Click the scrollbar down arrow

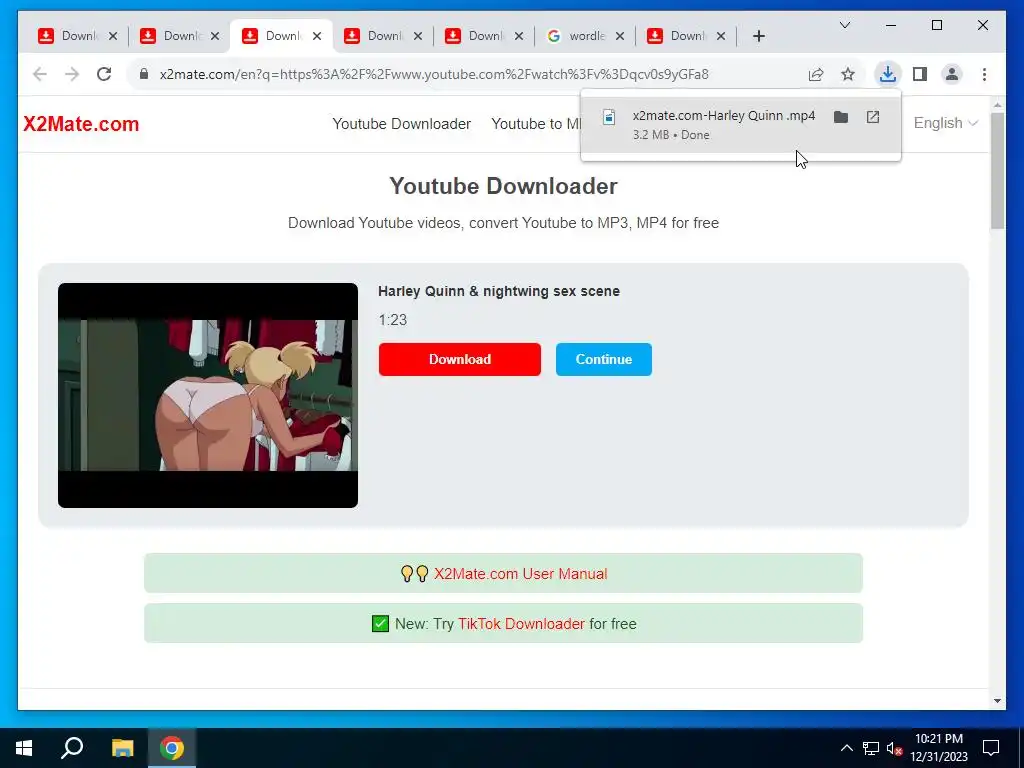tap(997, 701)
